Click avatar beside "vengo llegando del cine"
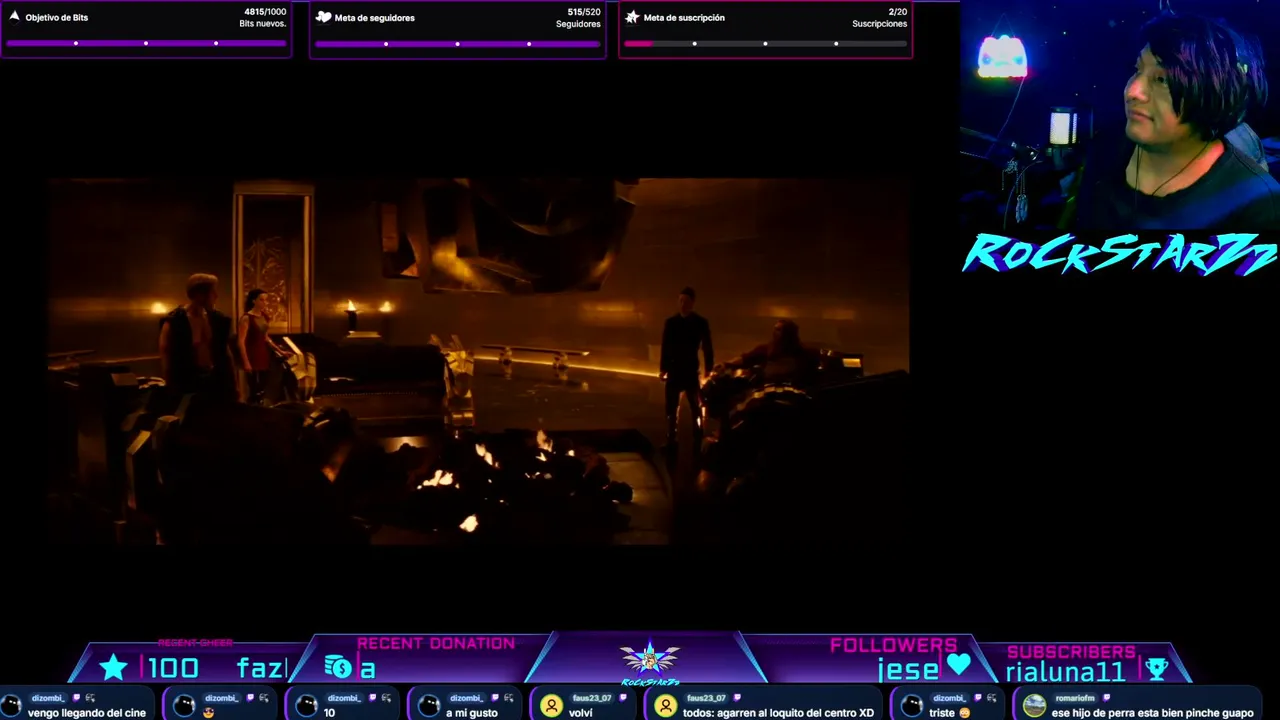Screen dimensions: 1280x720 coord(12,706)
